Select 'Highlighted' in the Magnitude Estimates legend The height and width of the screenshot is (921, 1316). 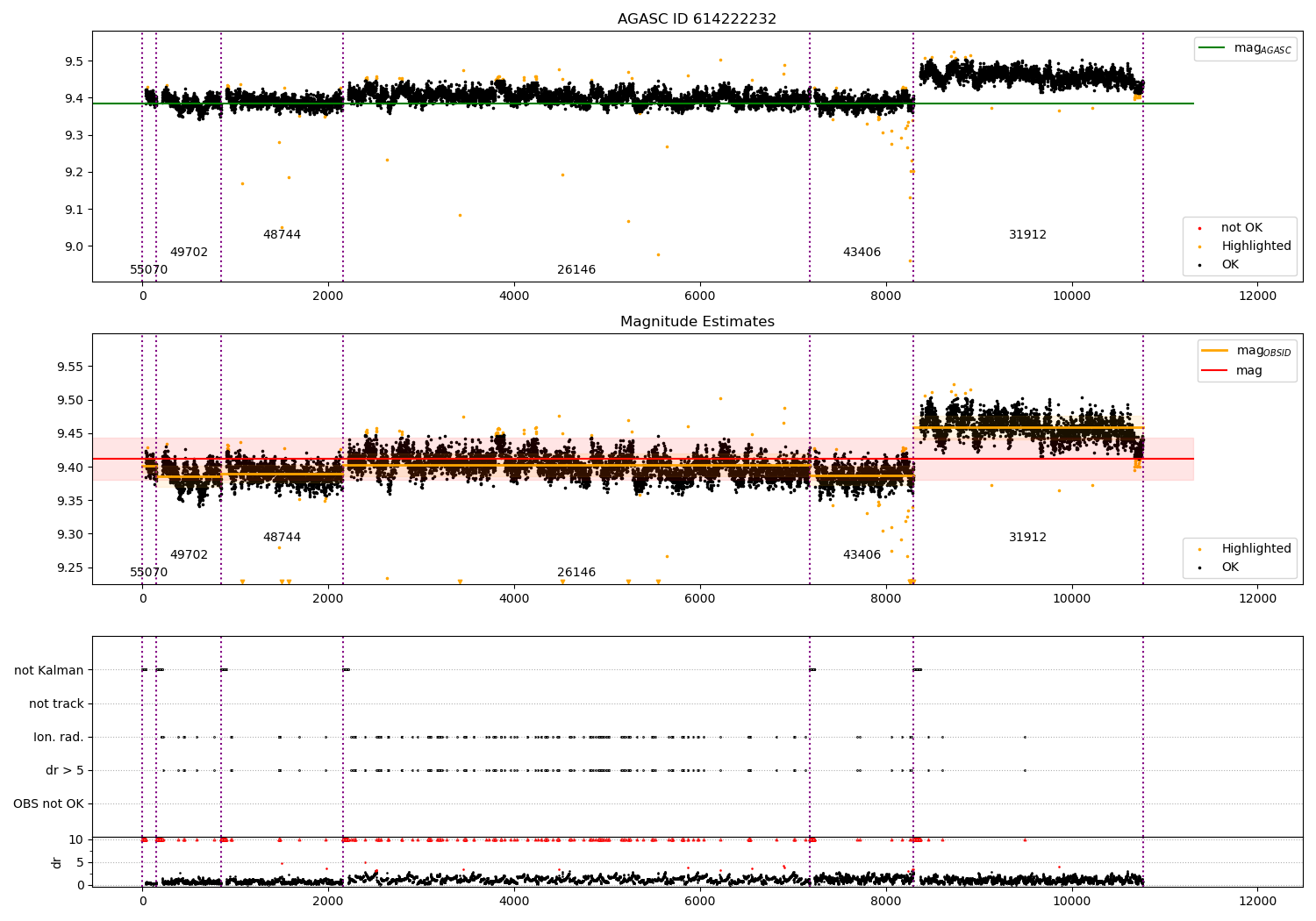coord(1256,548)
